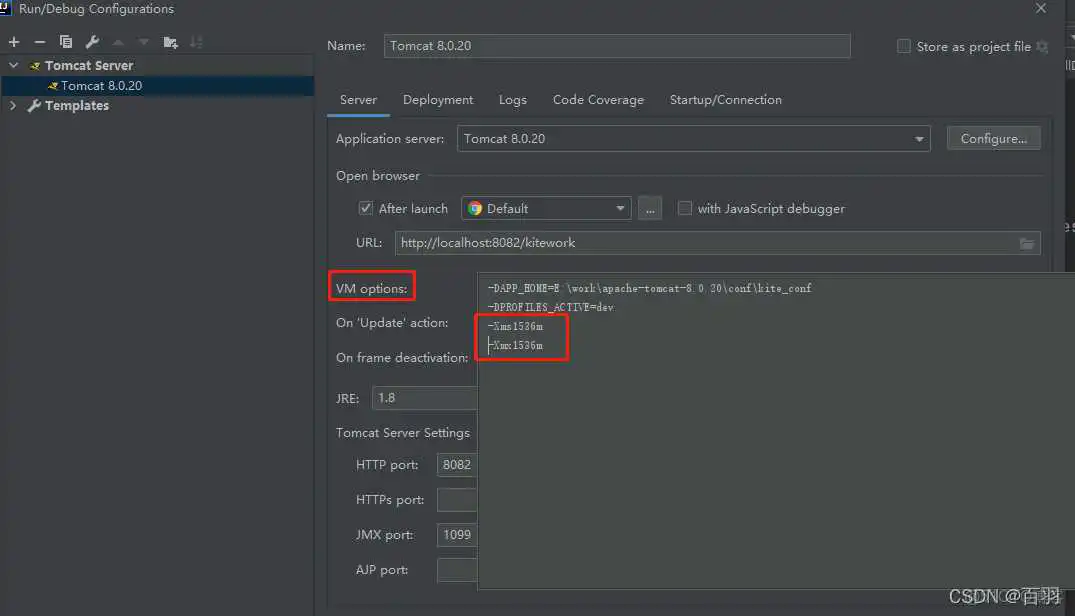Click inside the HTTP port field
The width and height of the screenshot is (1075, 616).
(457, 465)
